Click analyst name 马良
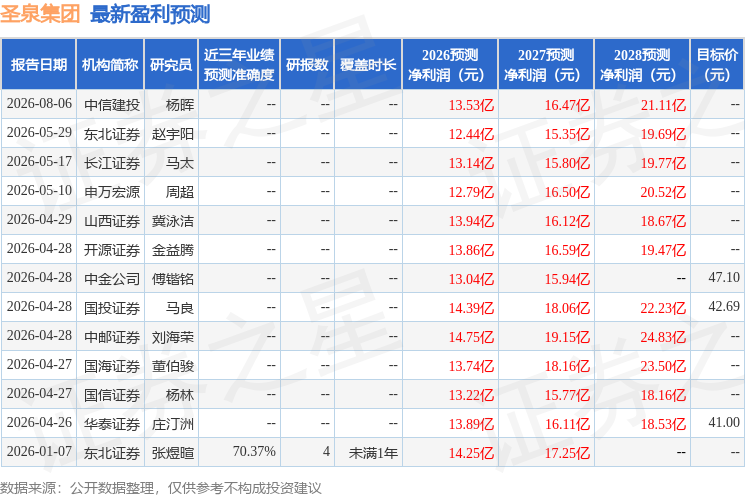 point(180,308)
